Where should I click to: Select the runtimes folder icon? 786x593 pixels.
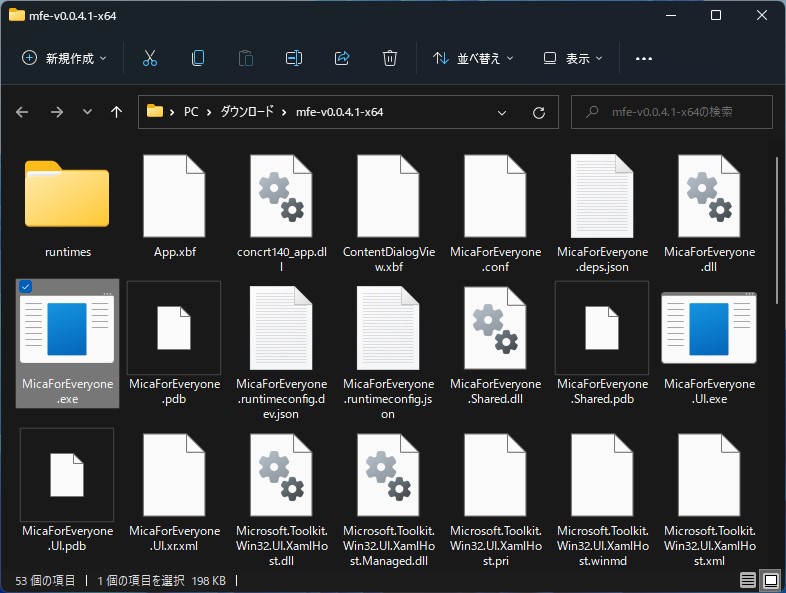[x=67, y=193]
